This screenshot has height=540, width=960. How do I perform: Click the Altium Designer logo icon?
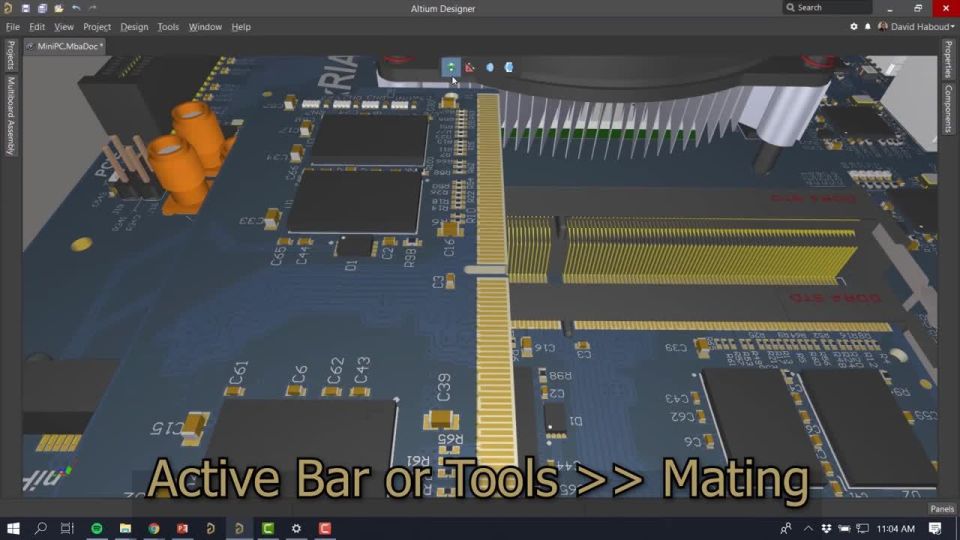coord(8,8)
